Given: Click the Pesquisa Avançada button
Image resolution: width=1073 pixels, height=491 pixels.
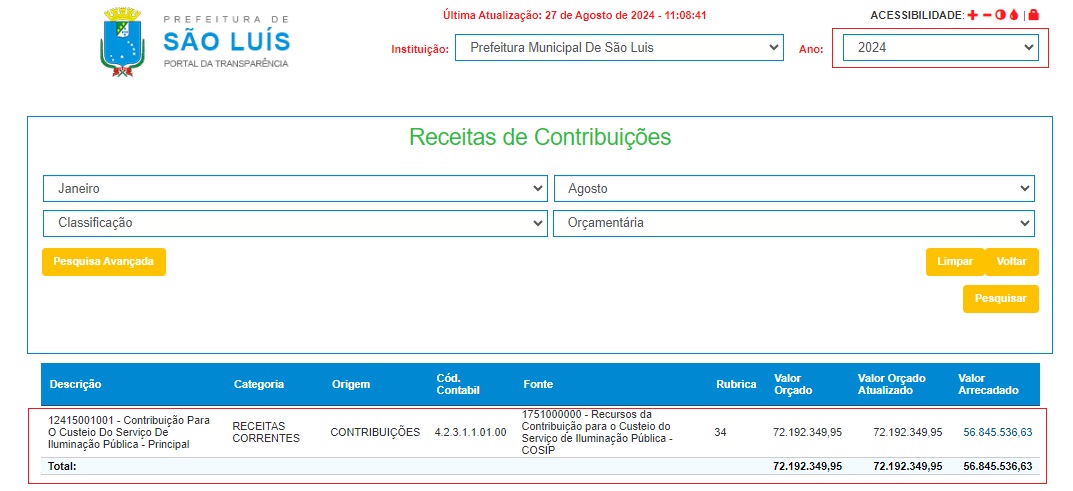Looking at the screenshot, I should [x=104, y=261].
